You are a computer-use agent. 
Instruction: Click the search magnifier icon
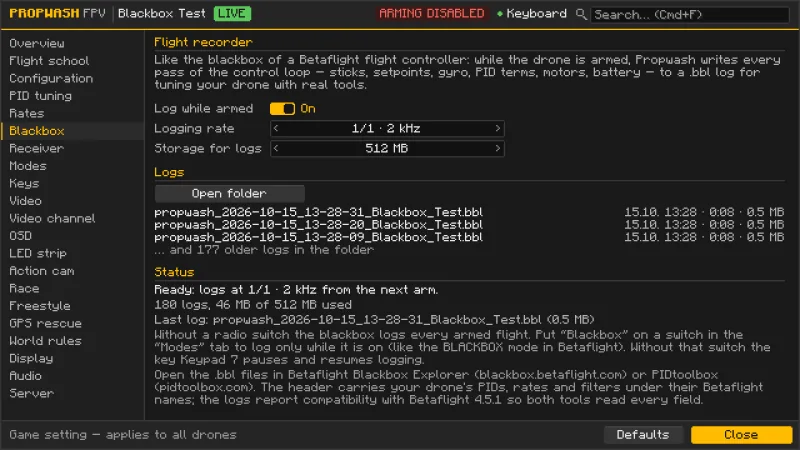[581, 14]
